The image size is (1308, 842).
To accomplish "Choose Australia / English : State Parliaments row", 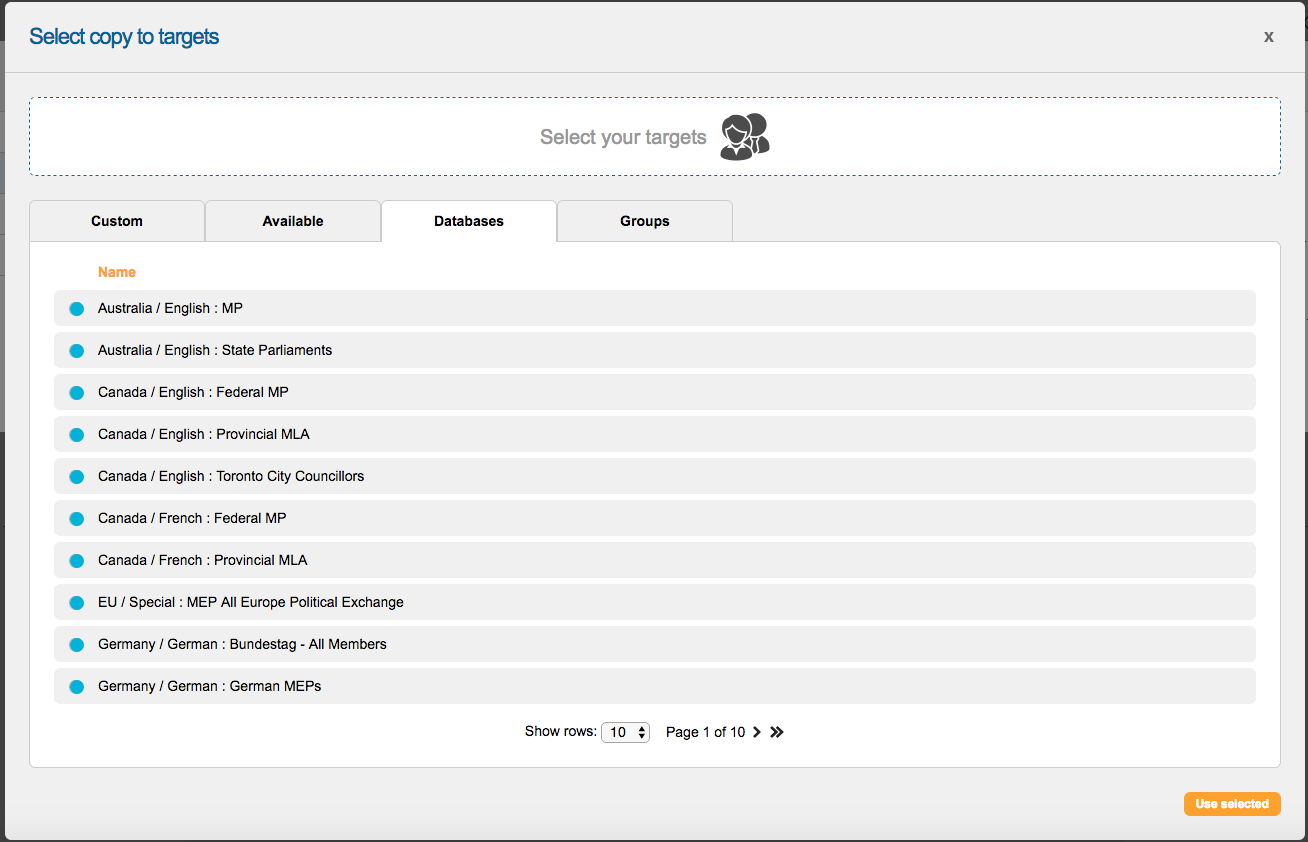I will (x=215, y=350).
